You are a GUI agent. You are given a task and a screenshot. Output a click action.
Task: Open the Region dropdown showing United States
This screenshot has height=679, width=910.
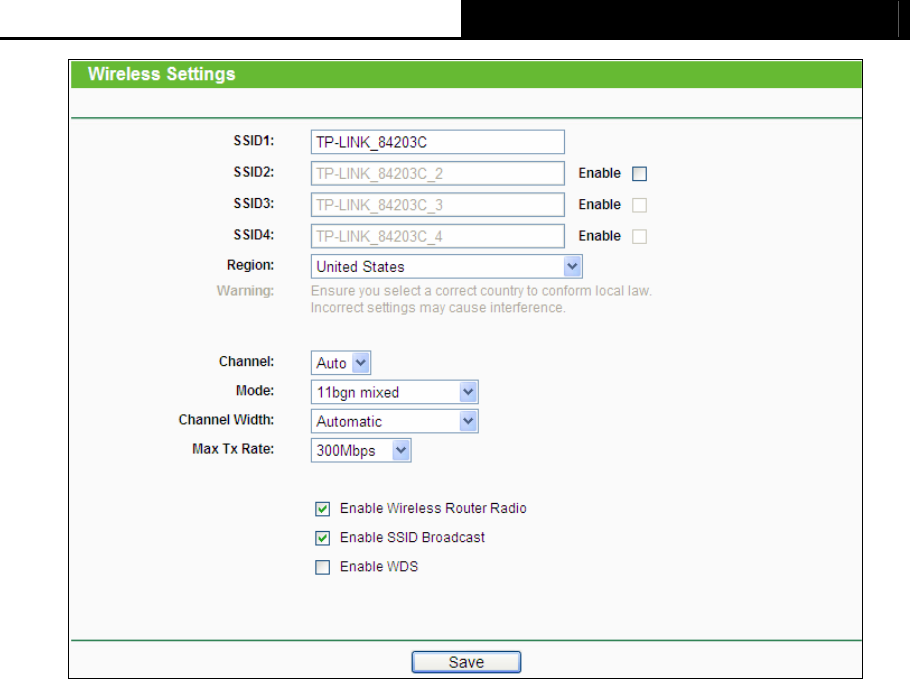pos(447,266)
